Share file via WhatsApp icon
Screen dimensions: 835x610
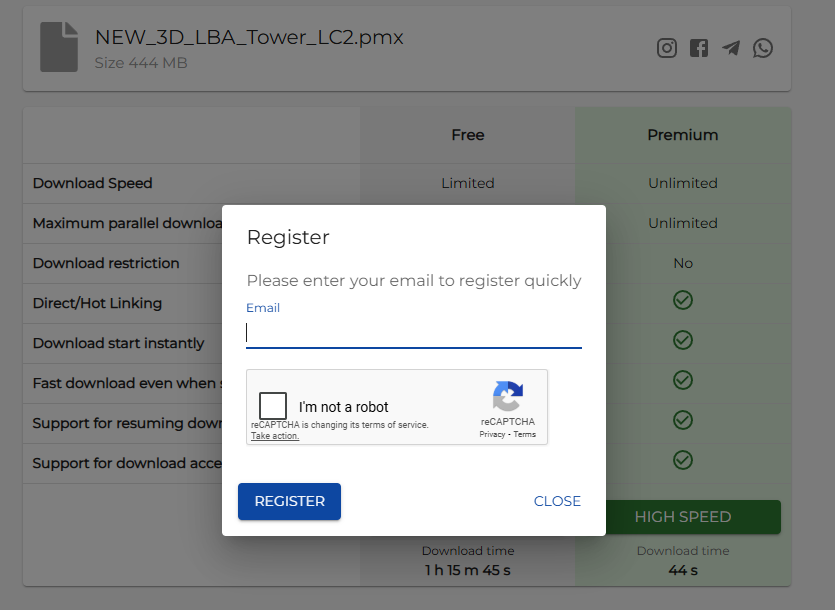click(763, 48)
